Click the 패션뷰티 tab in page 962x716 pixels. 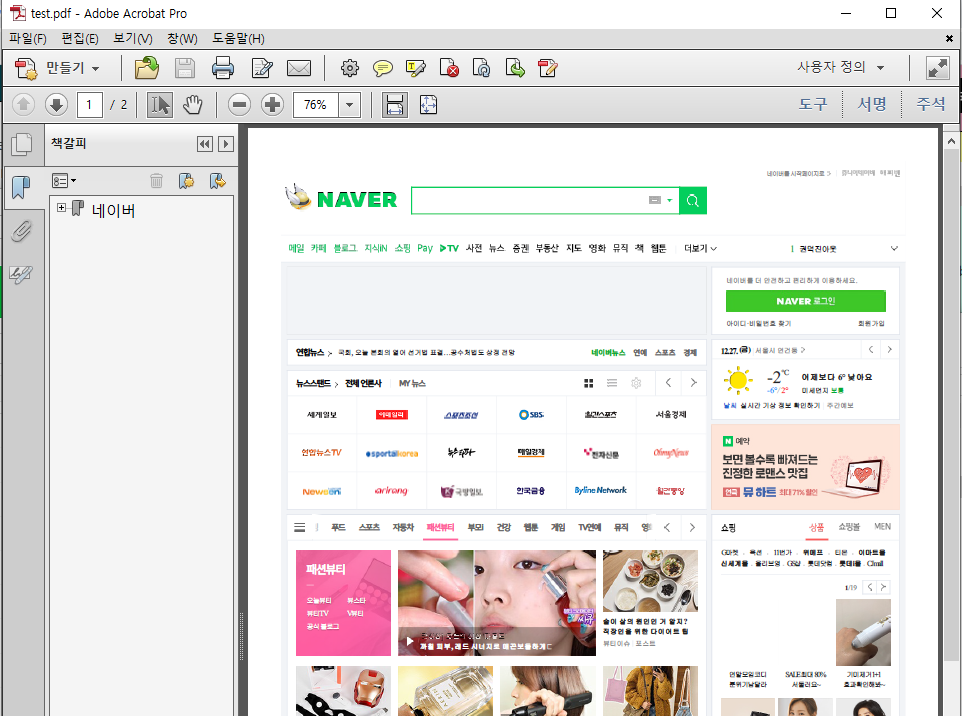coord(441,527)
